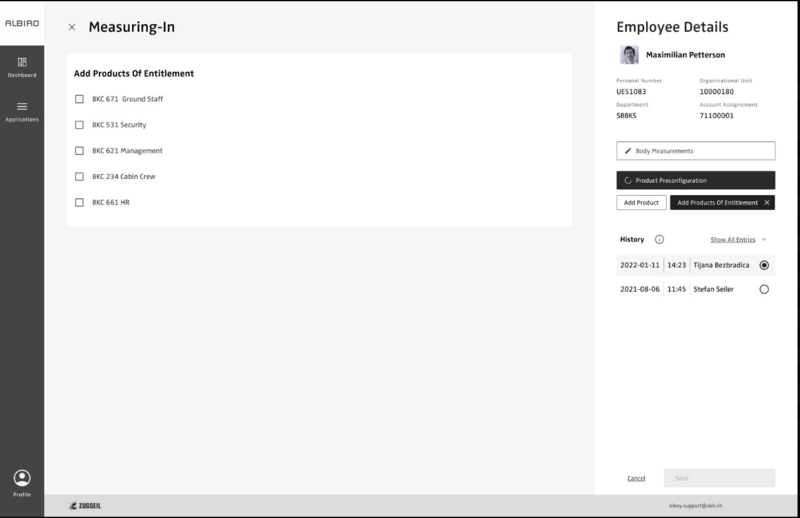Click the support email link in the footer
Screen dimensions: 800x518
tap(697, 506)
